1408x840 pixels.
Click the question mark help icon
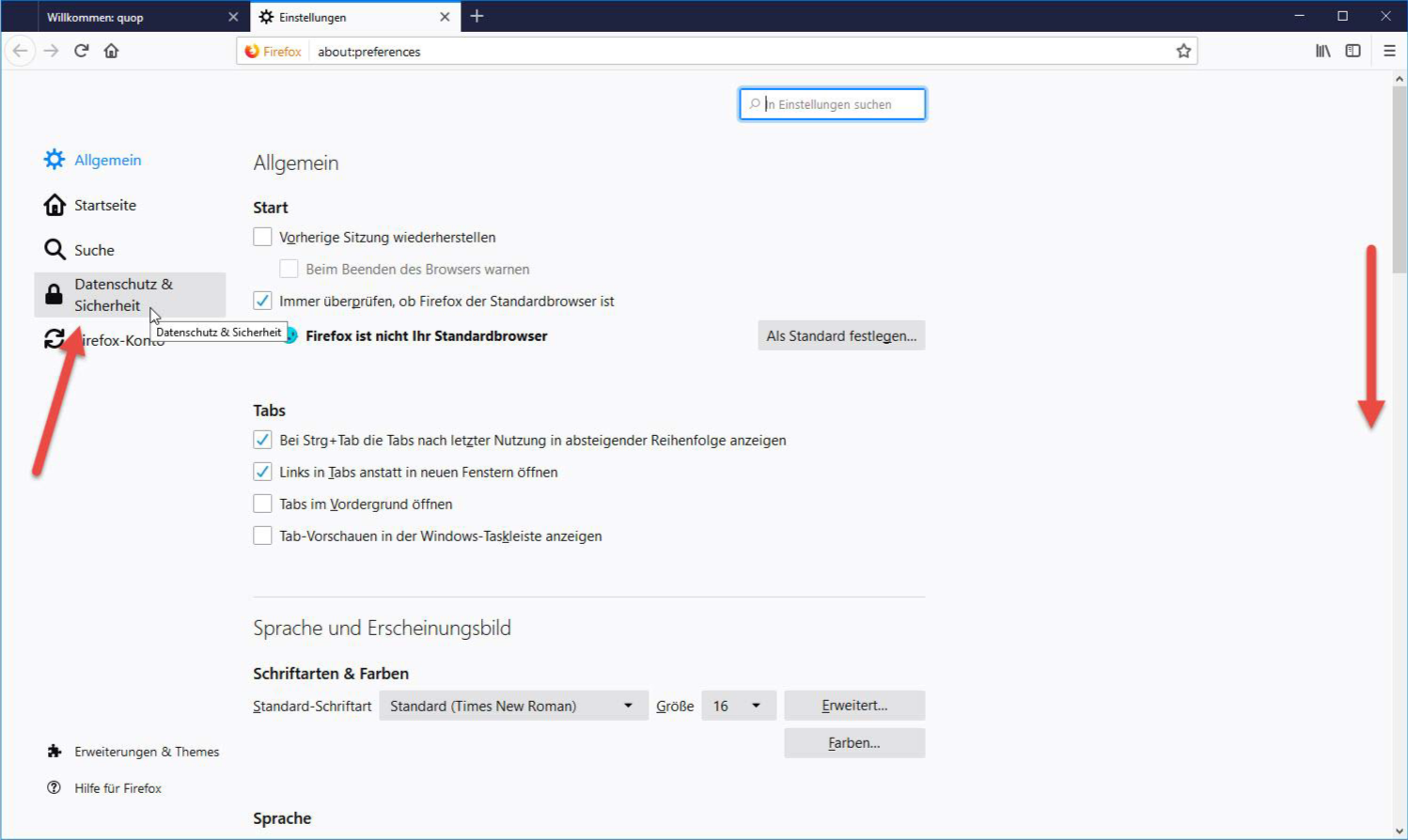pos(55,788)
